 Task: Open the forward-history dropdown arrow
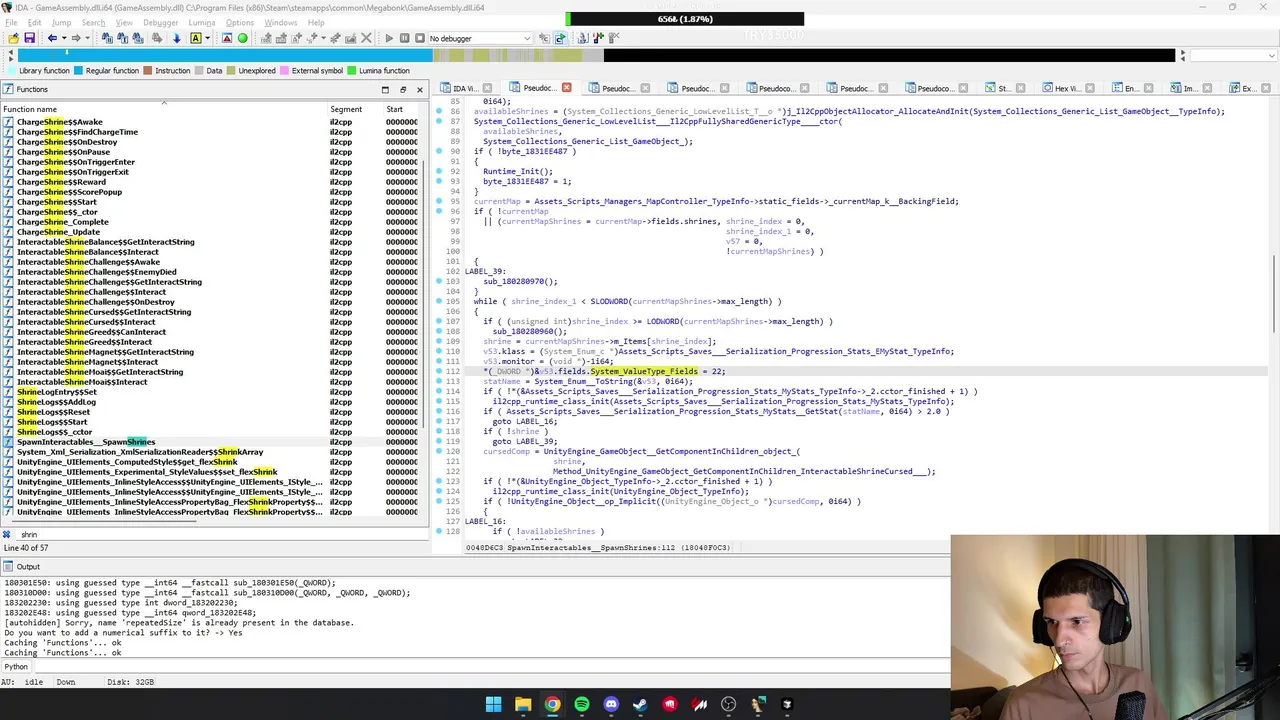tap(88, 38)
